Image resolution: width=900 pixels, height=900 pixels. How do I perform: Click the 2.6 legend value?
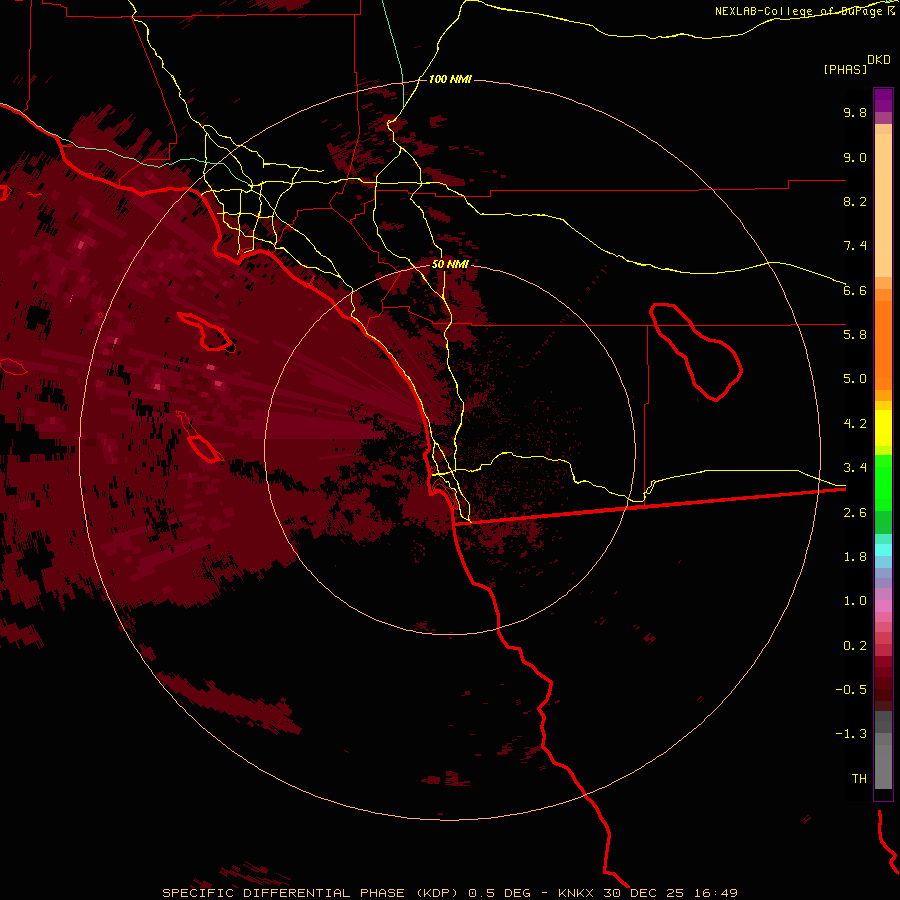[855, 513]
